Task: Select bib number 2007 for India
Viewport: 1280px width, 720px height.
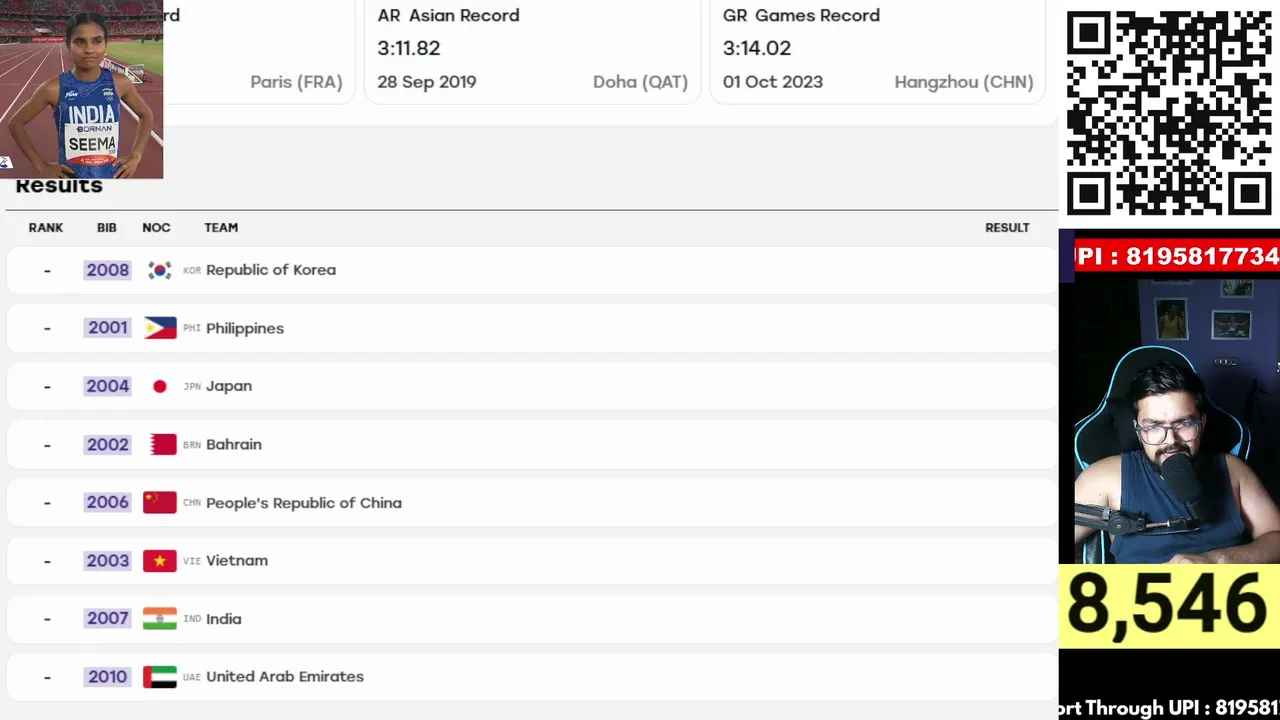Action: click(x=108, y=618)
